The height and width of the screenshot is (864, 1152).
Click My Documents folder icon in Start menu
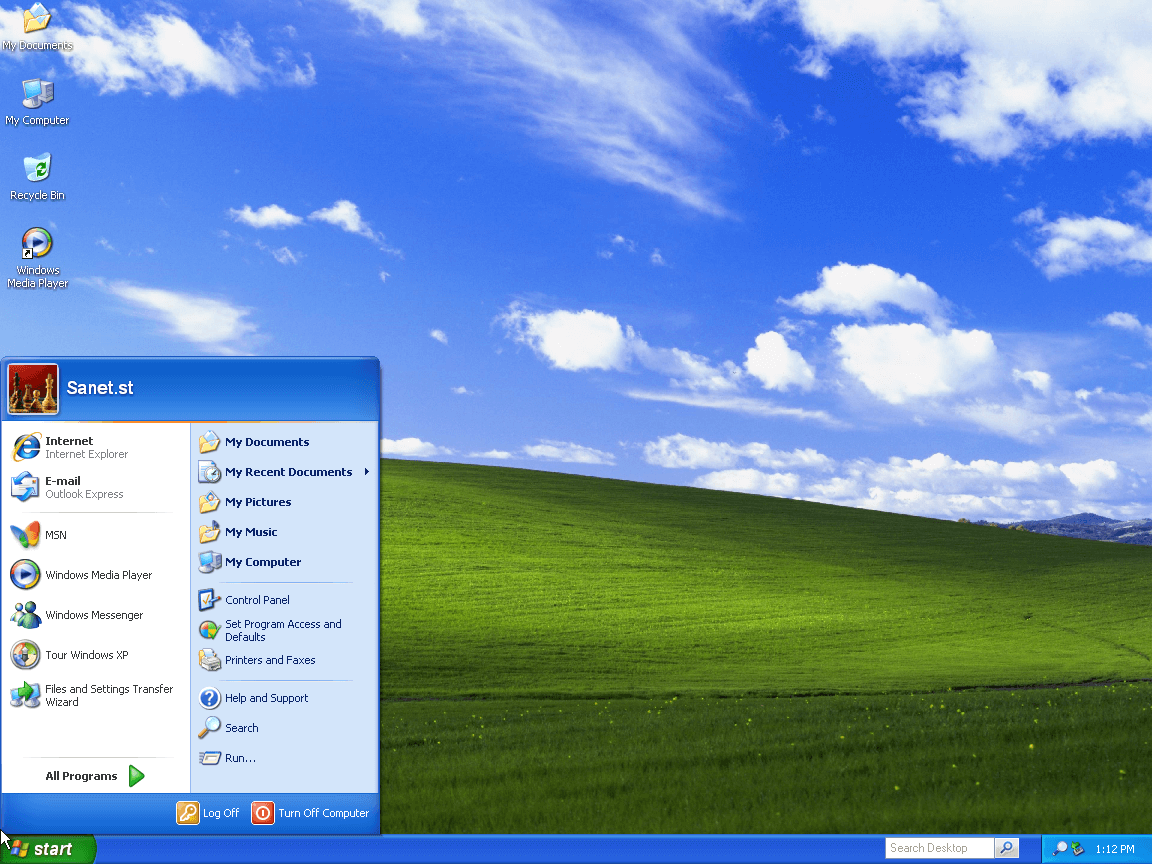click(209, 442)
